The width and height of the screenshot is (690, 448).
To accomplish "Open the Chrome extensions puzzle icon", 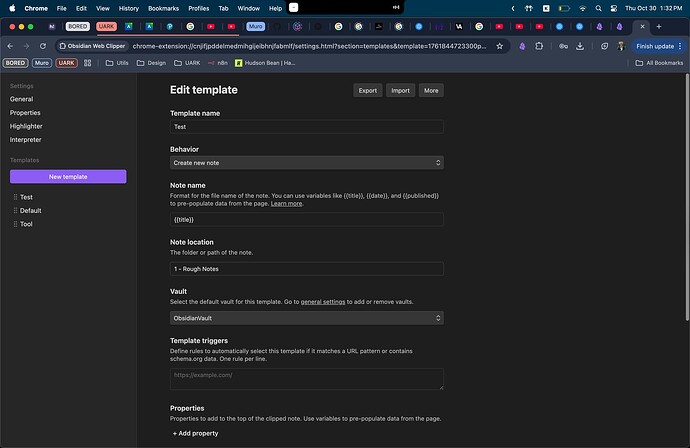I will (x=539, y=46).
